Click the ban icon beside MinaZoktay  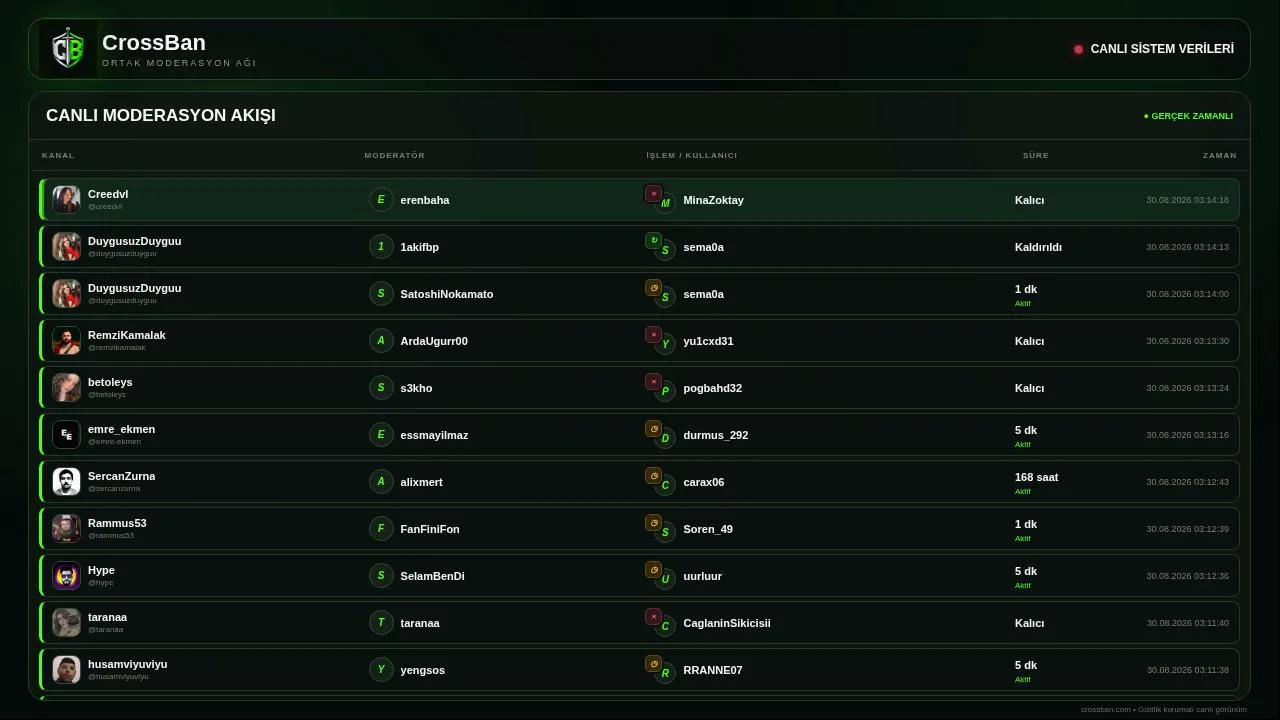653,194
